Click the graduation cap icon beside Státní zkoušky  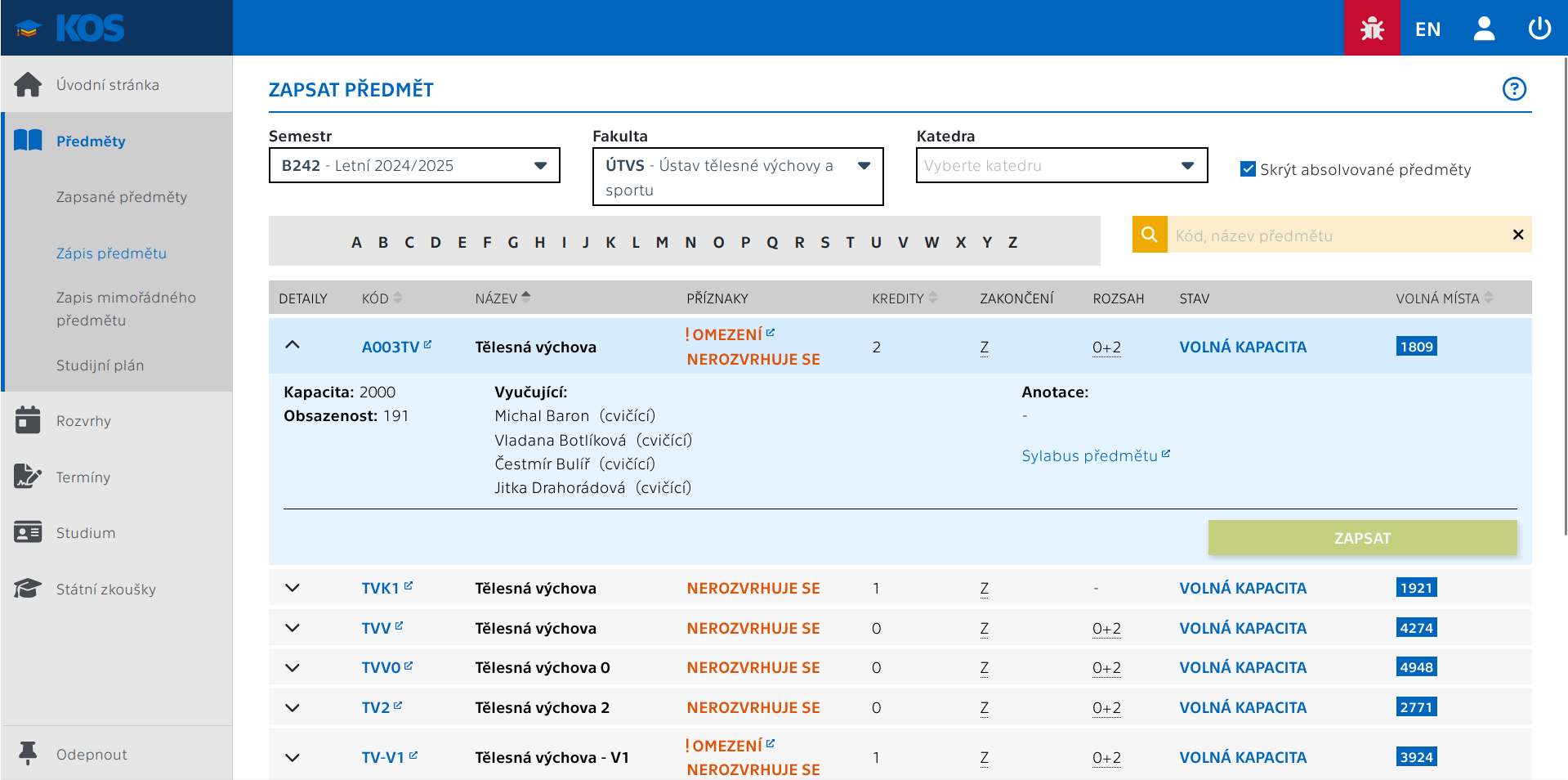(28, 589)
